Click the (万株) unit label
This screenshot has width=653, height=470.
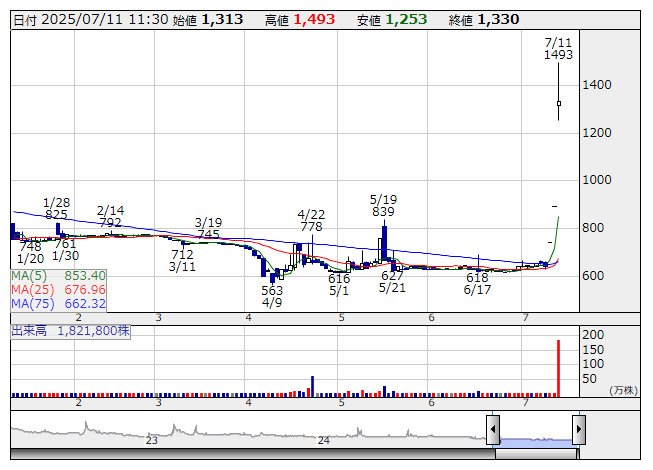(623, 390)
